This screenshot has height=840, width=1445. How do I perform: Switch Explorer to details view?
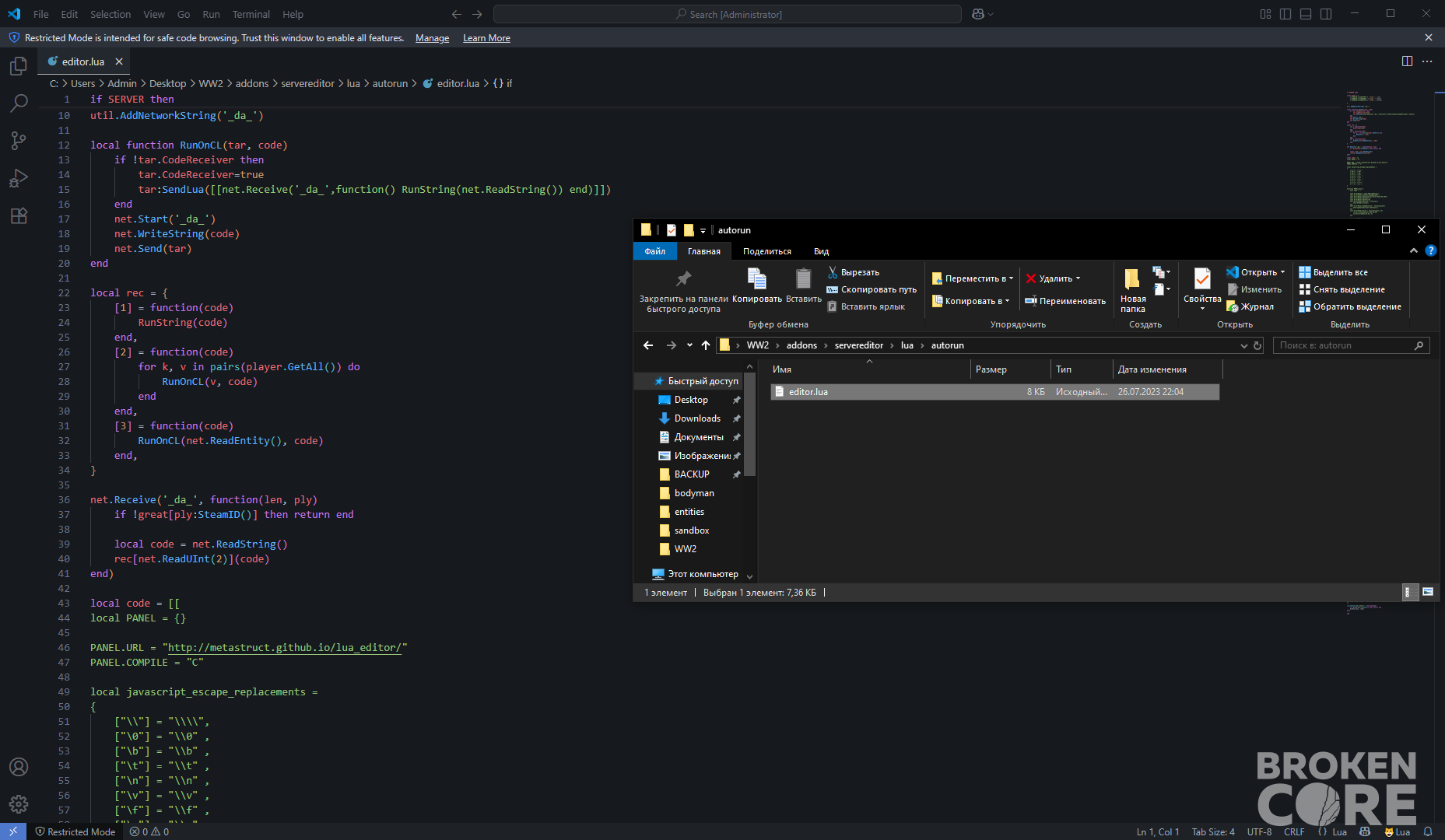pyautogui.click(x=1408, y=593)
